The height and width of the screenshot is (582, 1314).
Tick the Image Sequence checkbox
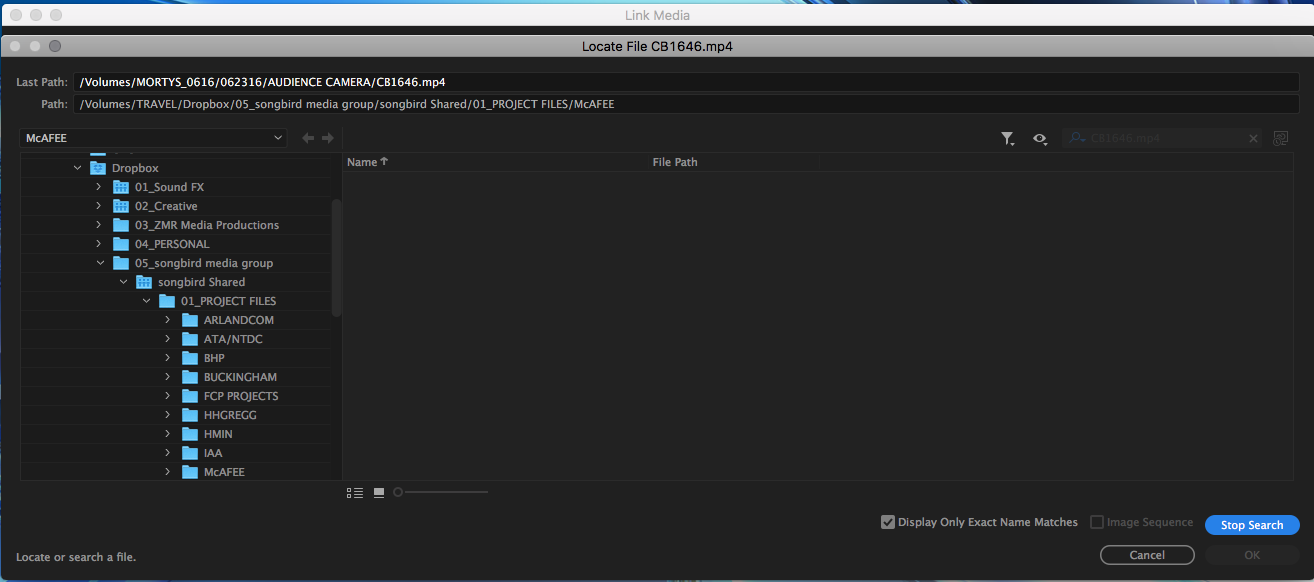click(x=1097, y=522)
